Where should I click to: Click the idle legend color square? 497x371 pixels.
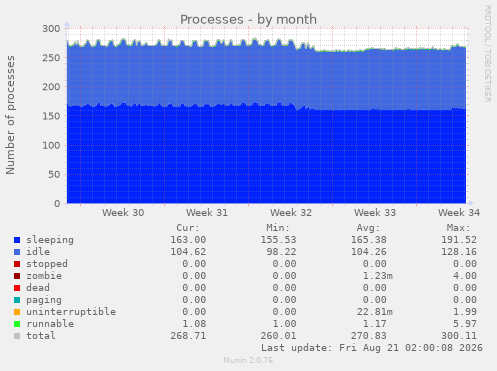17,252
